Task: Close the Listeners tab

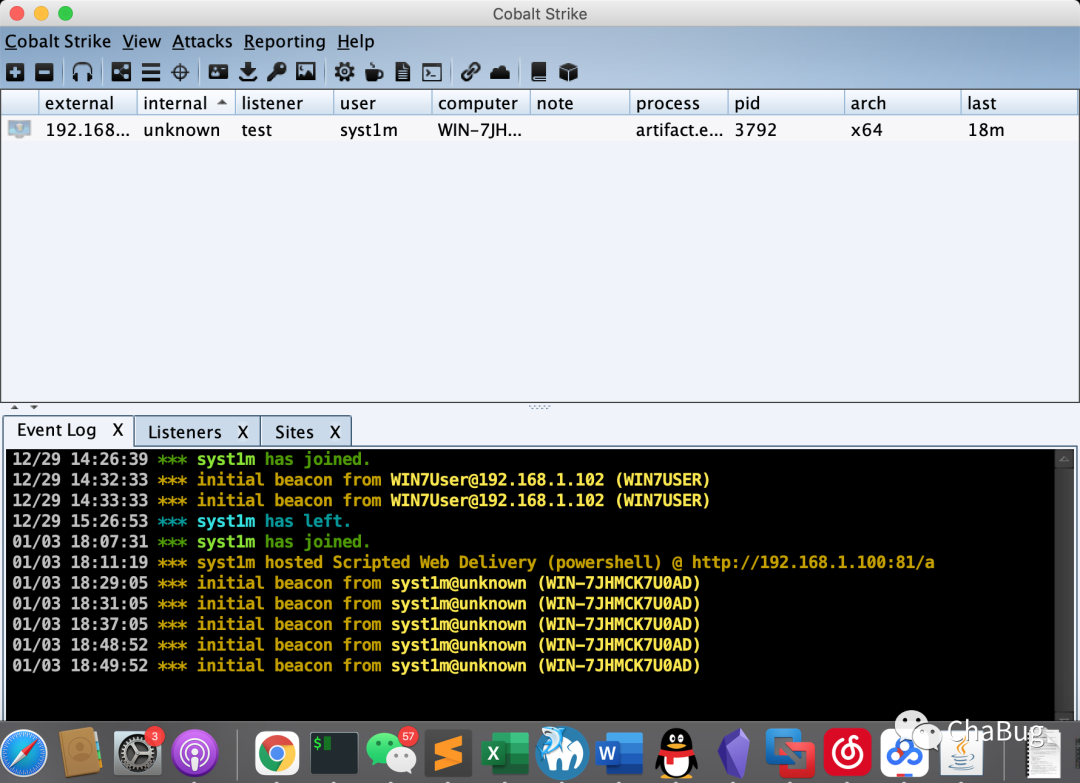Action: tap(243, 432)
